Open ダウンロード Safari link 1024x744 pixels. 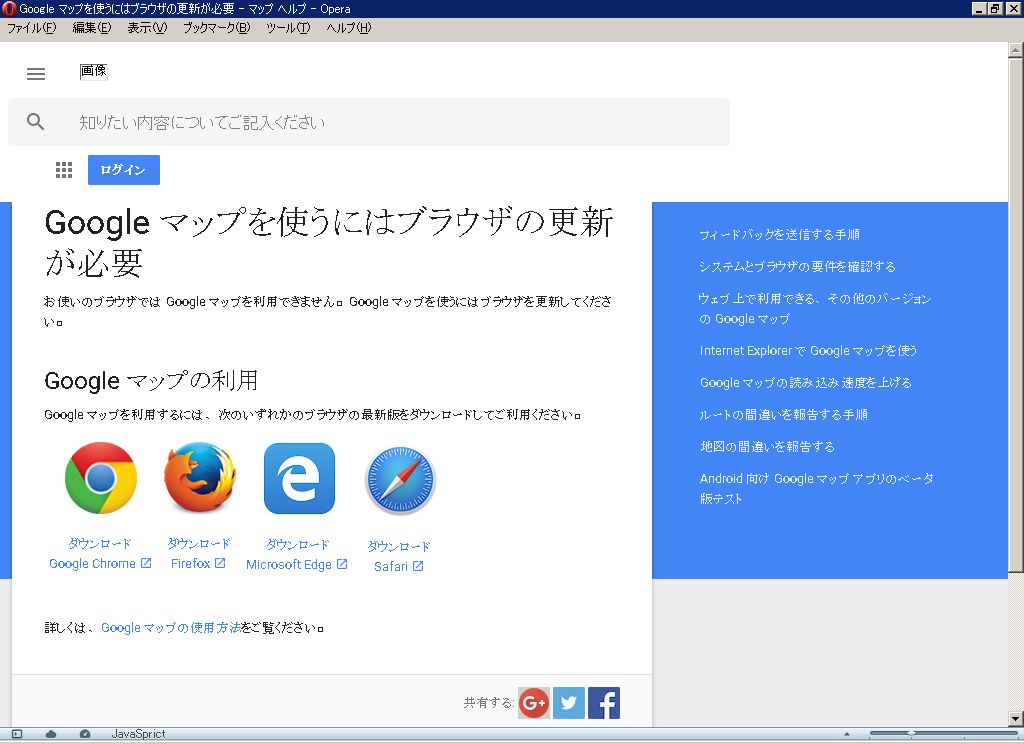(399, 557)
